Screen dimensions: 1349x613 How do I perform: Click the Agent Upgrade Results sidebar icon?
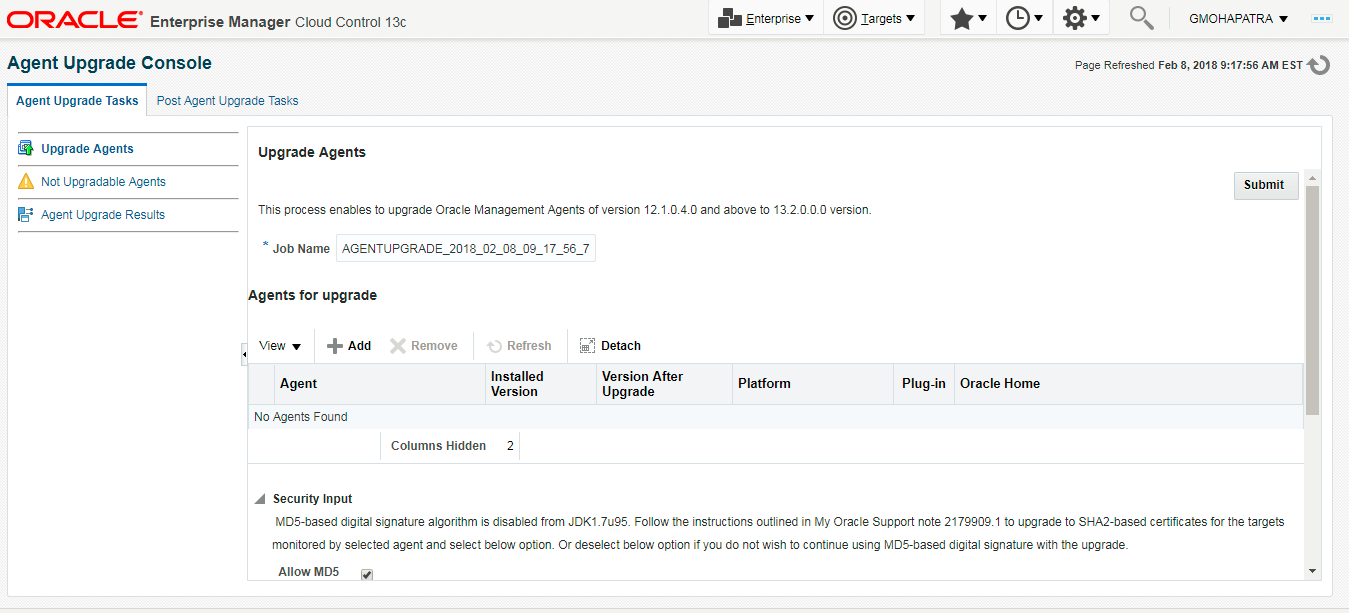(26, 214)
